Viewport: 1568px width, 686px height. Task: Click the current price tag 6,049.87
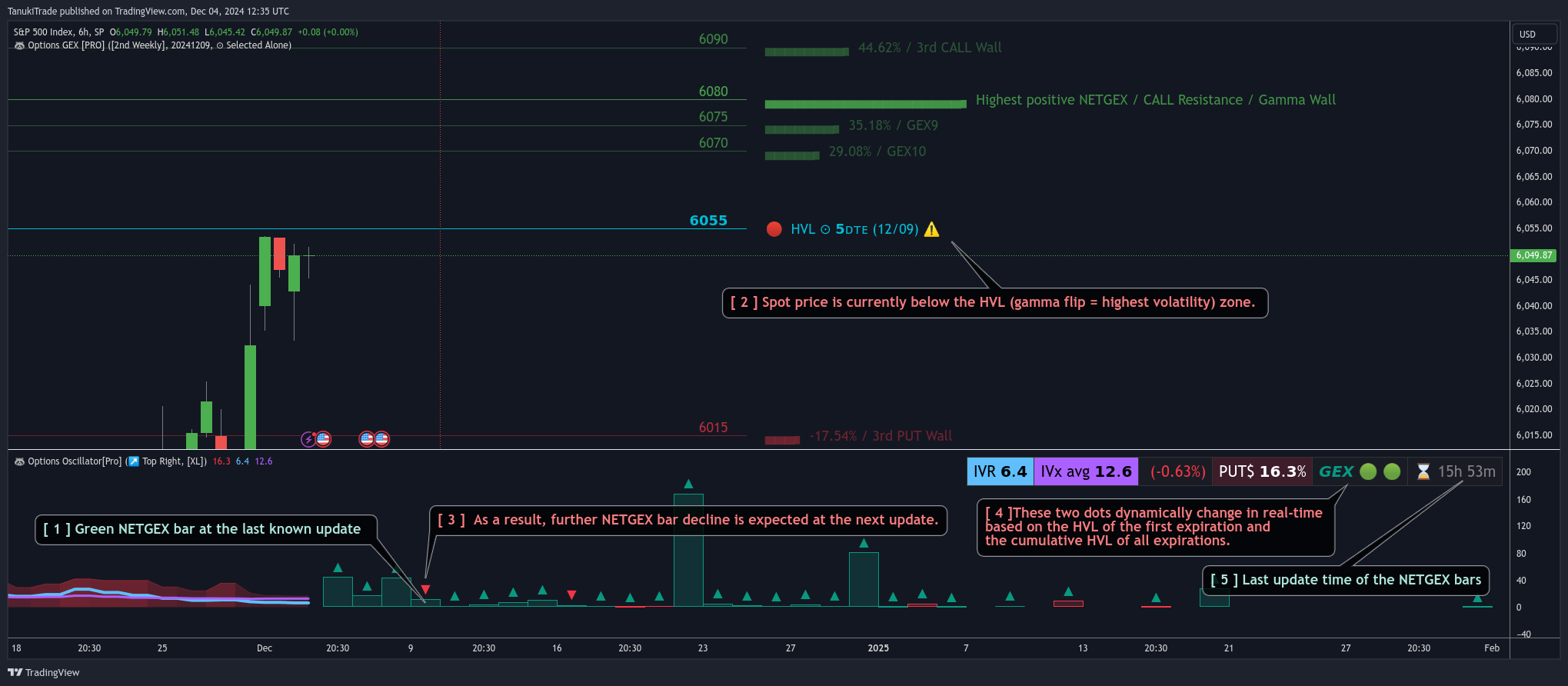click(x=1533, y=255)
